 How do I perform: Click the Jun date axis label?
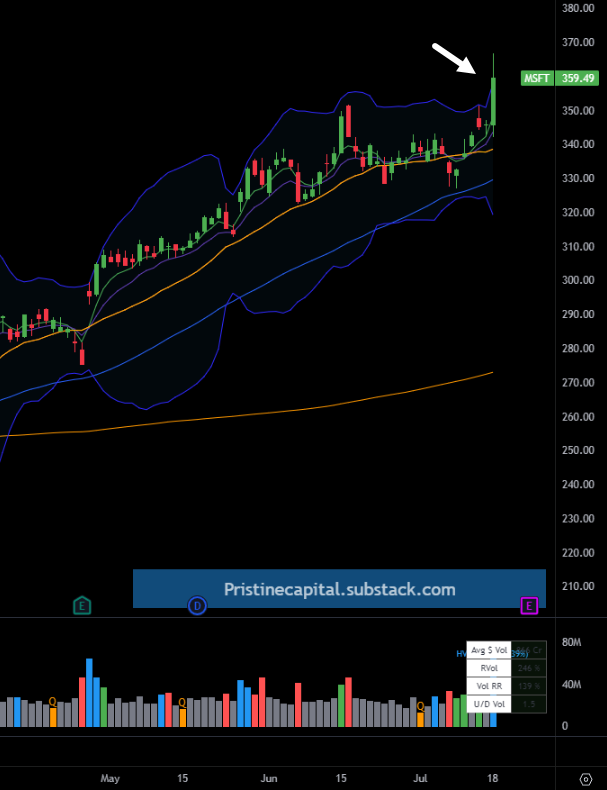(269, 778)
